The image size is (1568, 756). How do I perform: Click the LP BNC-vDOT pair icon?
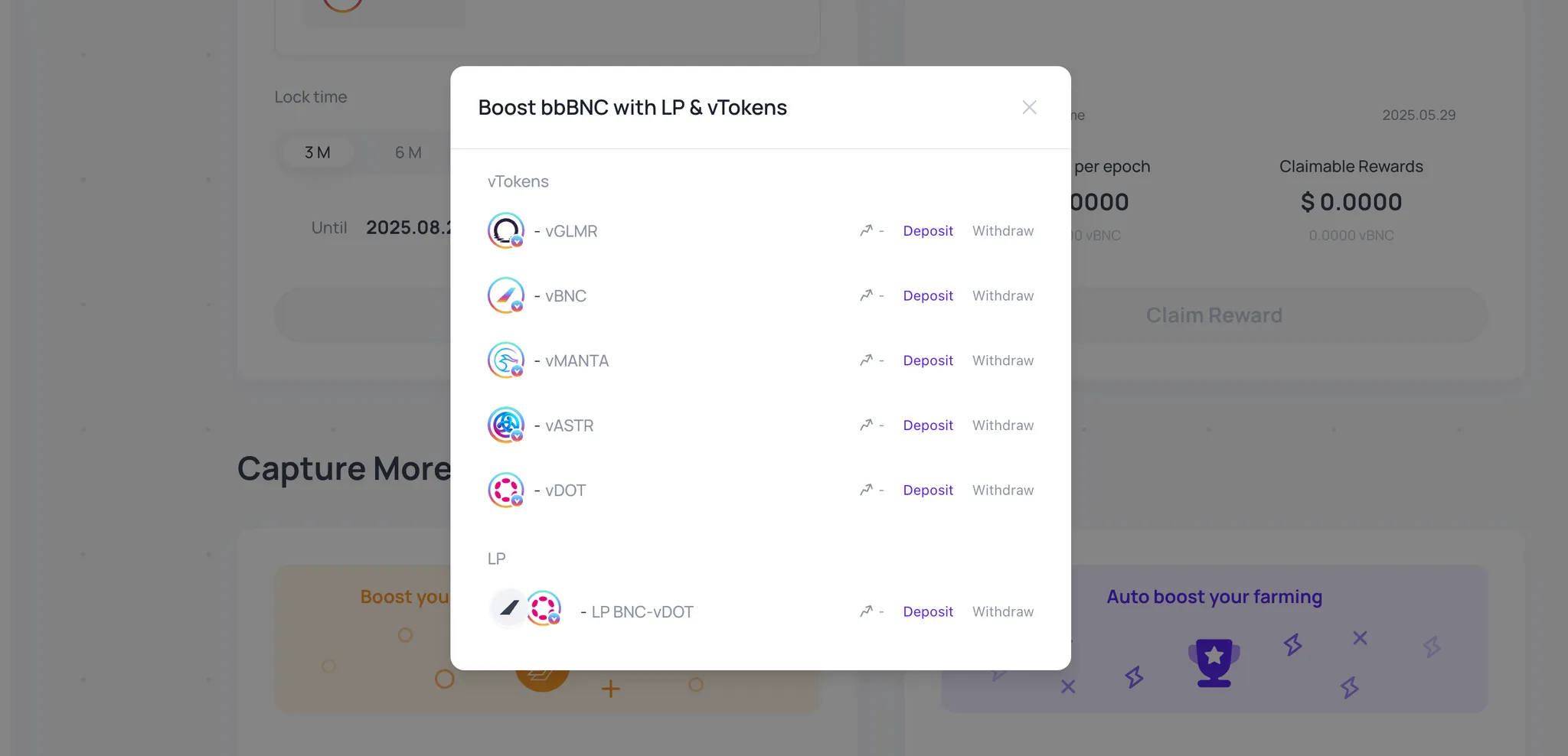pyautogui.click(x=526, y=609)
